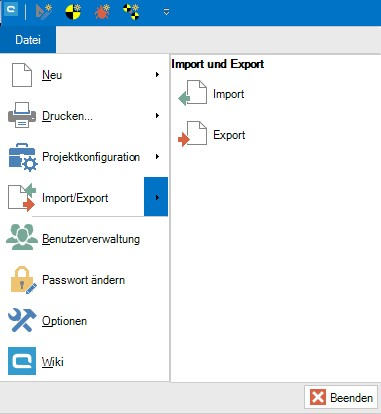Click the yellow-black target toolbar icon
The image size is (381, 414).
pyautogui.click(x=73, y=12)
